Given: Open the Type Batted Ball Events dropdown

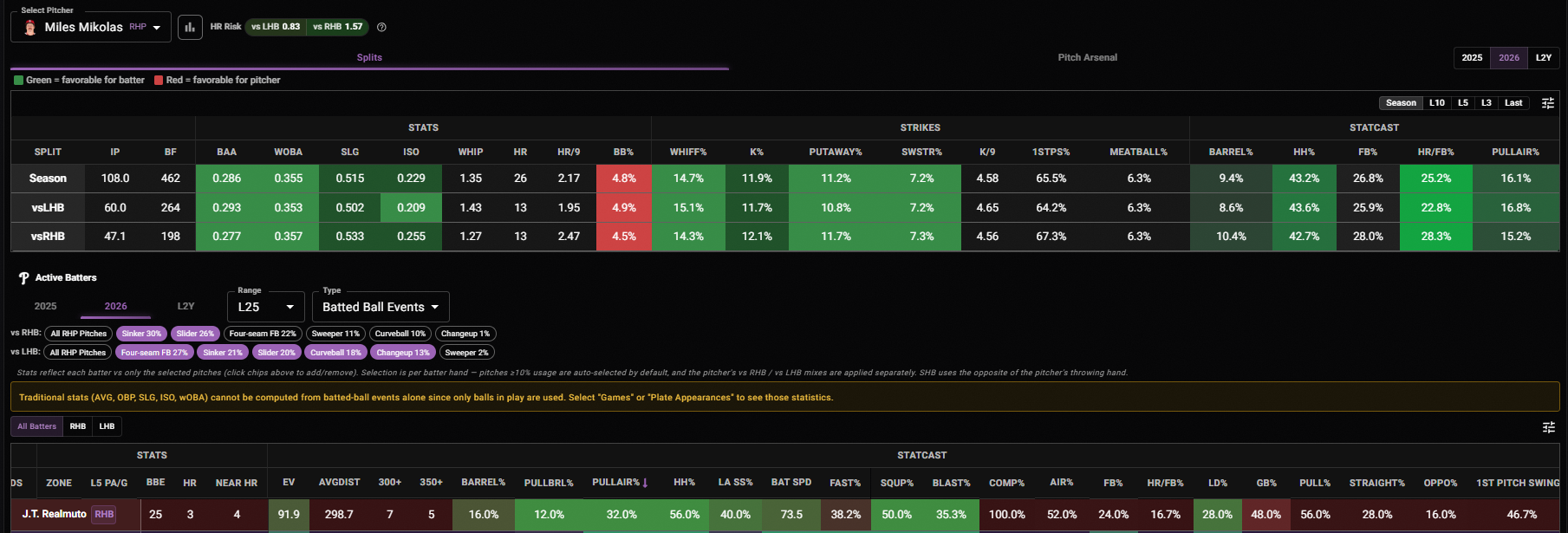Looking at the screenshot, I should click(x=381, y=307).
